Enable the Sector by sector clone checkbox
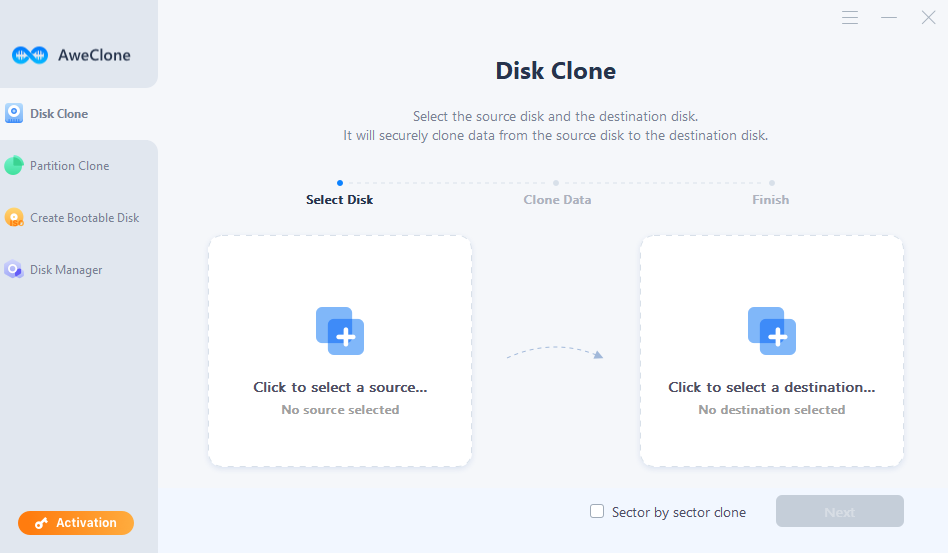Image resolution: width=948 pixels, height=553 pixels. click(x=597, y=511)
